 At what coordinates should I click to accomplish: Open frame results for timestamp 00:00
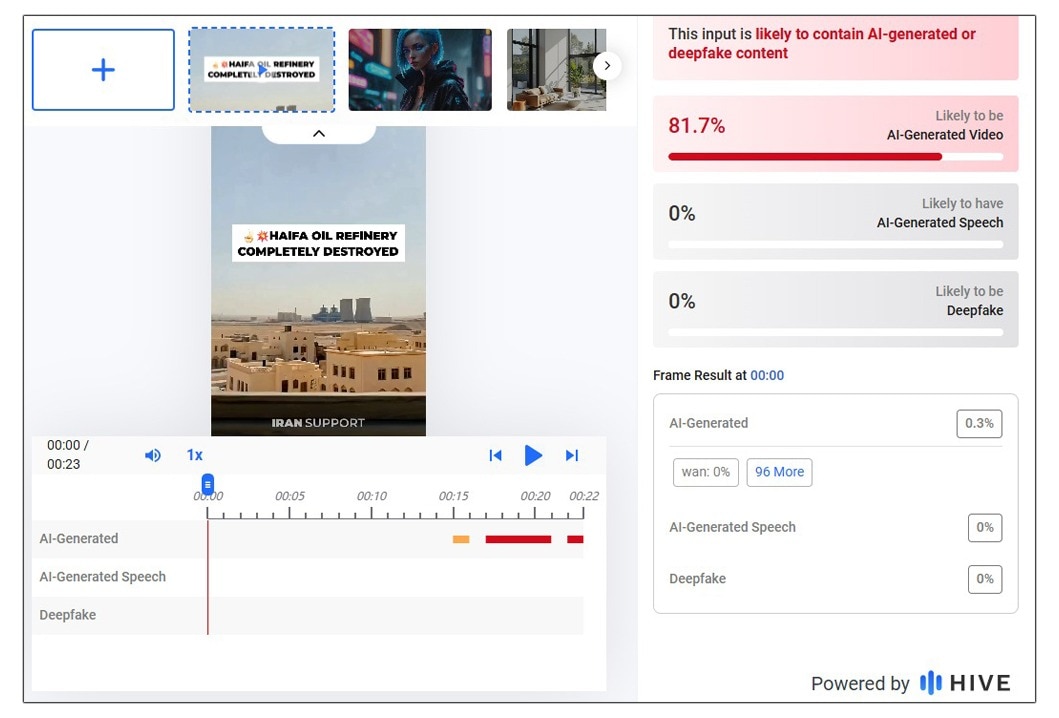pos(767,375)
